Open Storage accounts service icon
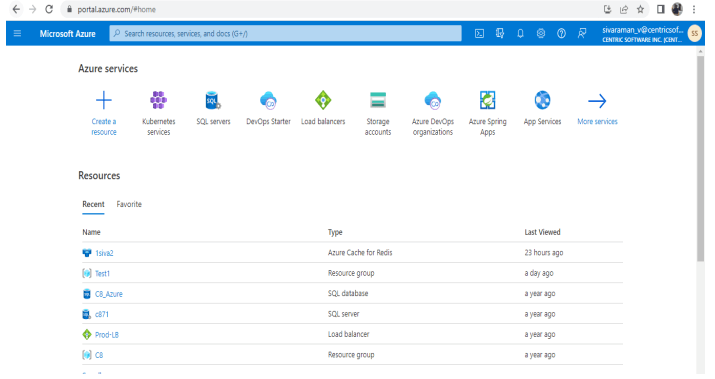Screen dimensions: 715x379 pos(378,100)
